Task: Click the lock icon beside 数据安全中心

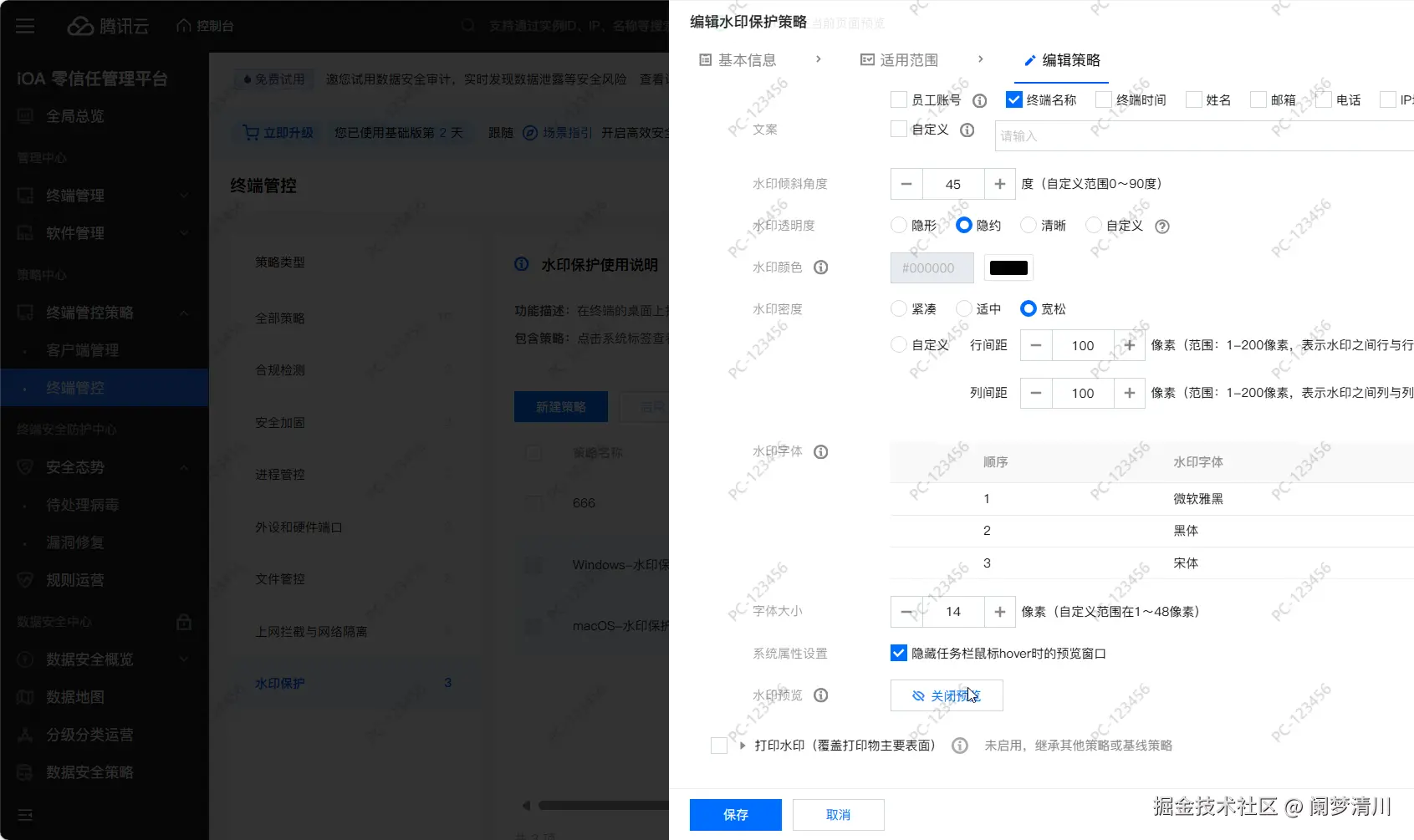Action: point(184,622)
